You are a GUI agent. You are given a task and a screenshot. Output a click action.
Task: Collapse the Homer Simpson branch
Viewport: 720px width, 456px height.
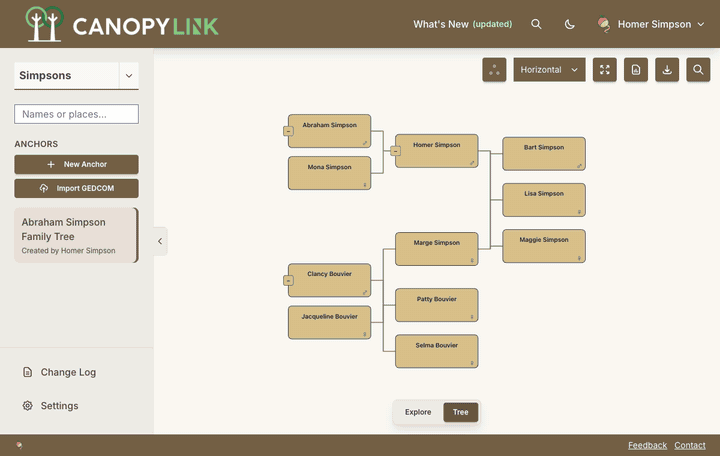pyautogui.click(x=395, y=151)
